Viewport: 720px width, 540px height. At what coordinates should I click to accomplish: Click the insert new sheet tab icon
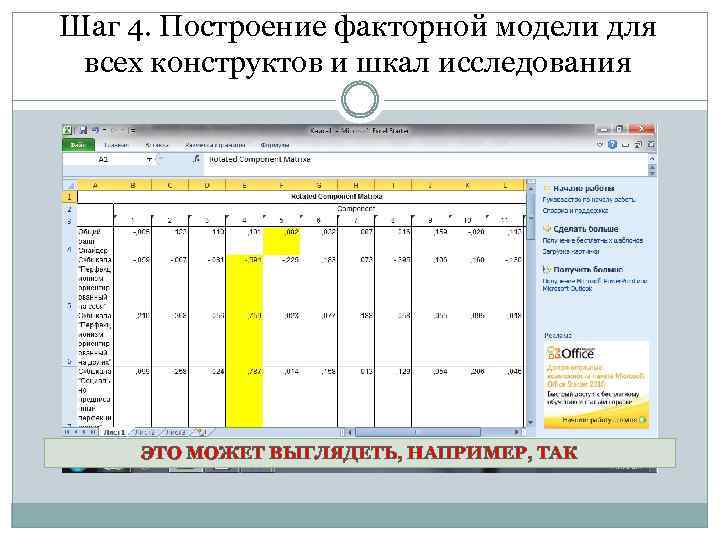(x=202, y=432)
